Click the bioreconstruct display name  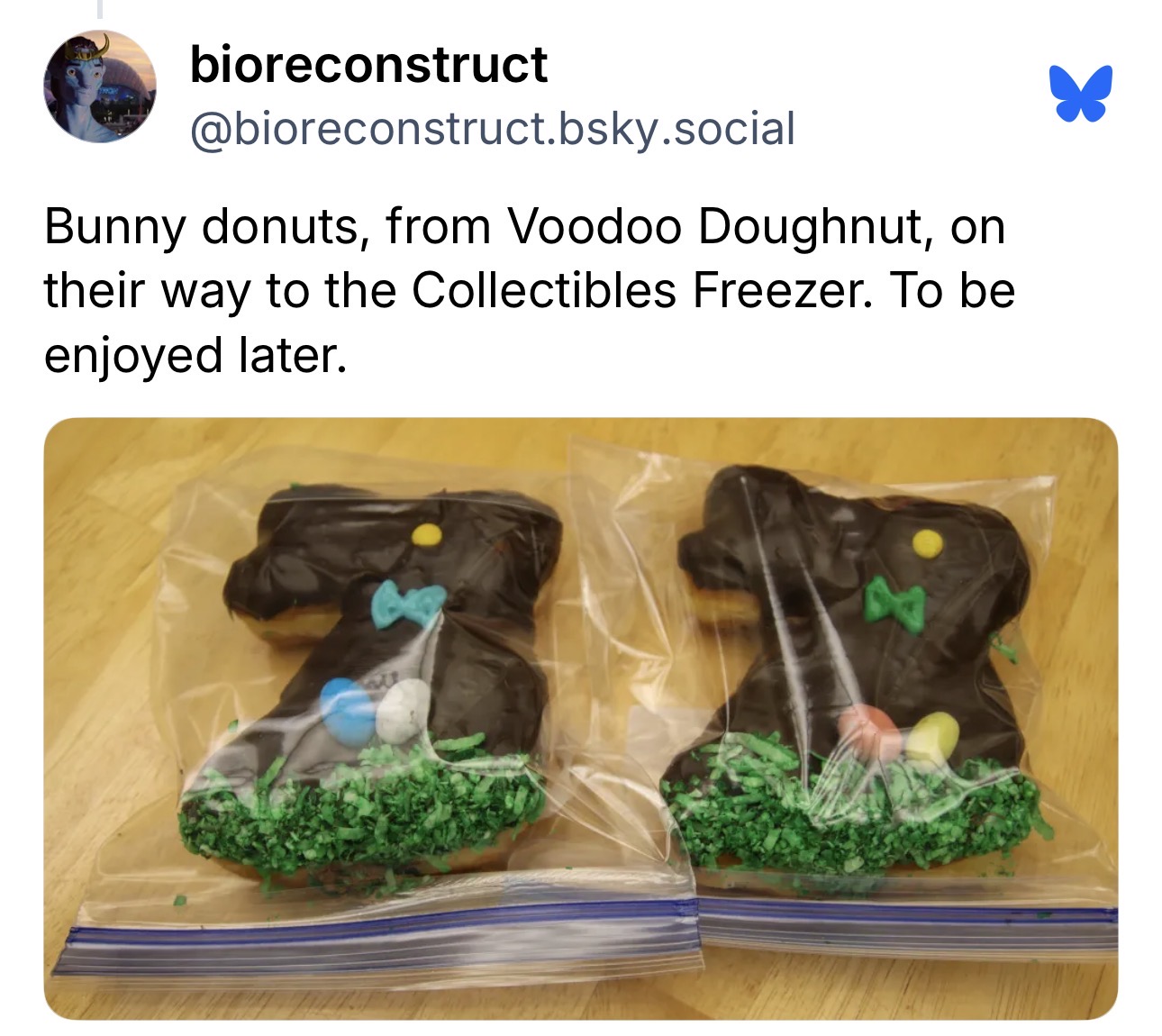point(368,65)
